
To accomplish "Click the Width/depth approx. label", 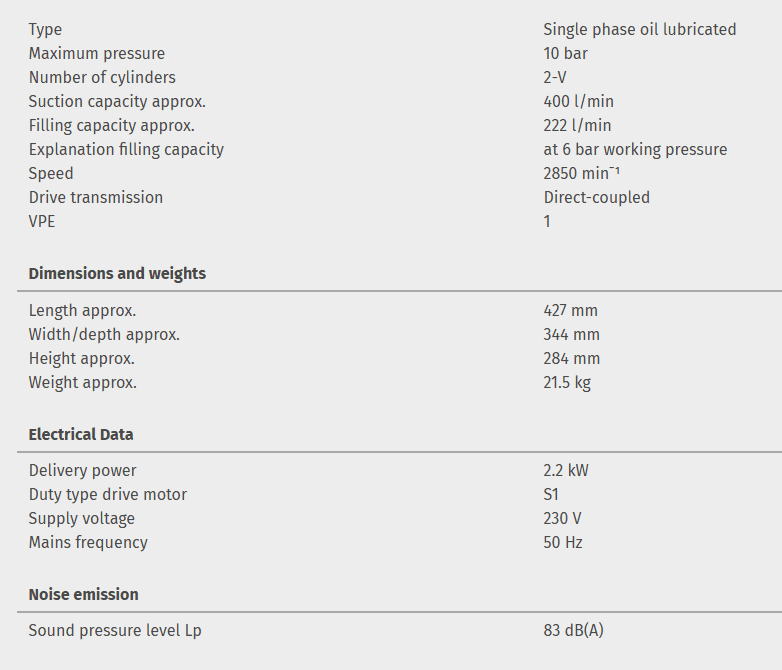I will tap(104, 334).
